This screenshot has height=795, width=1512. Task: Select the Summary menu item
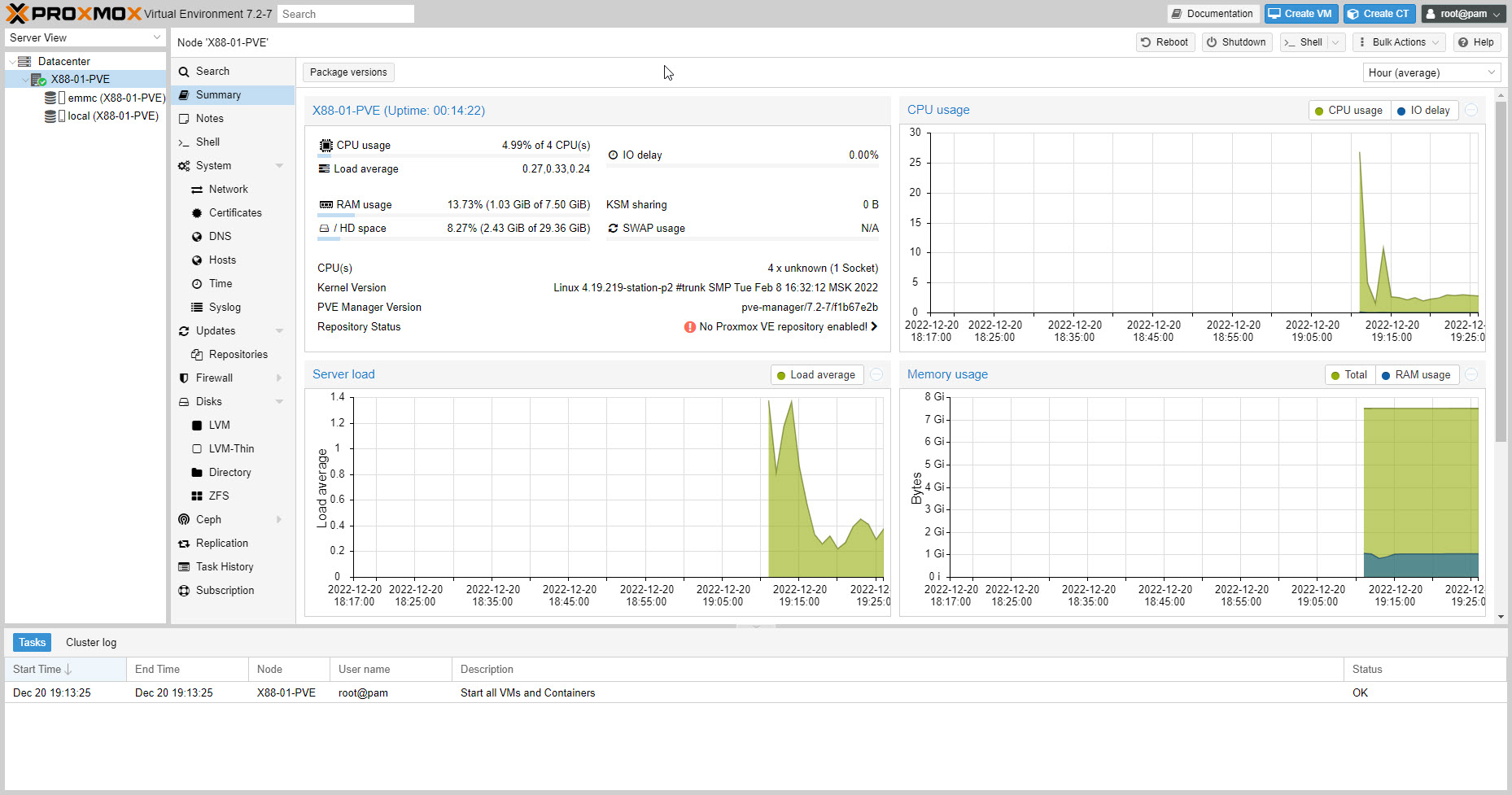coord(232,95)
